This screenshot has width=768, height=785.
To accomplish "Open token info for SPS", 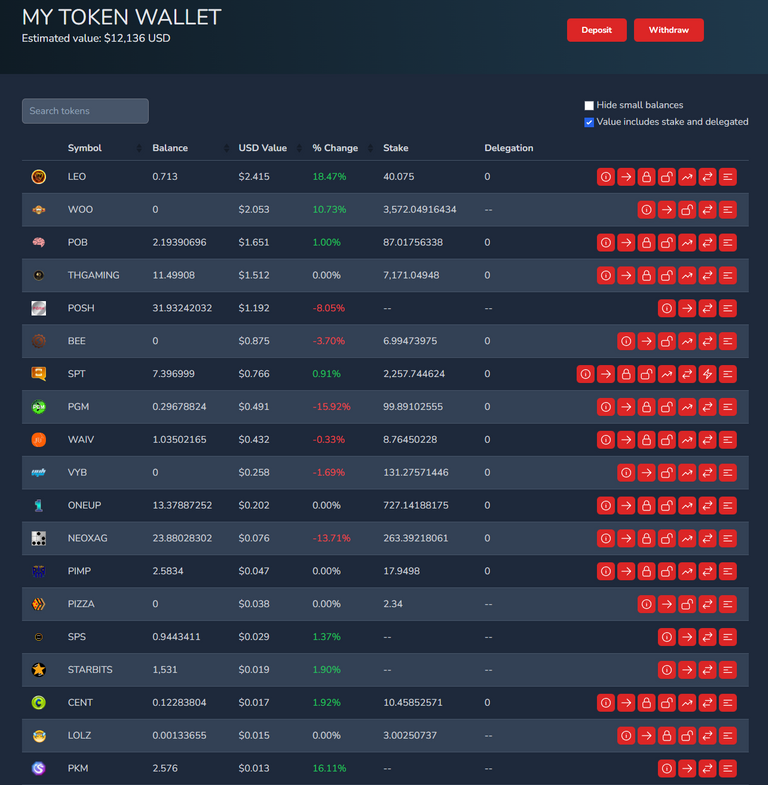I will click(x=666, y=637).
